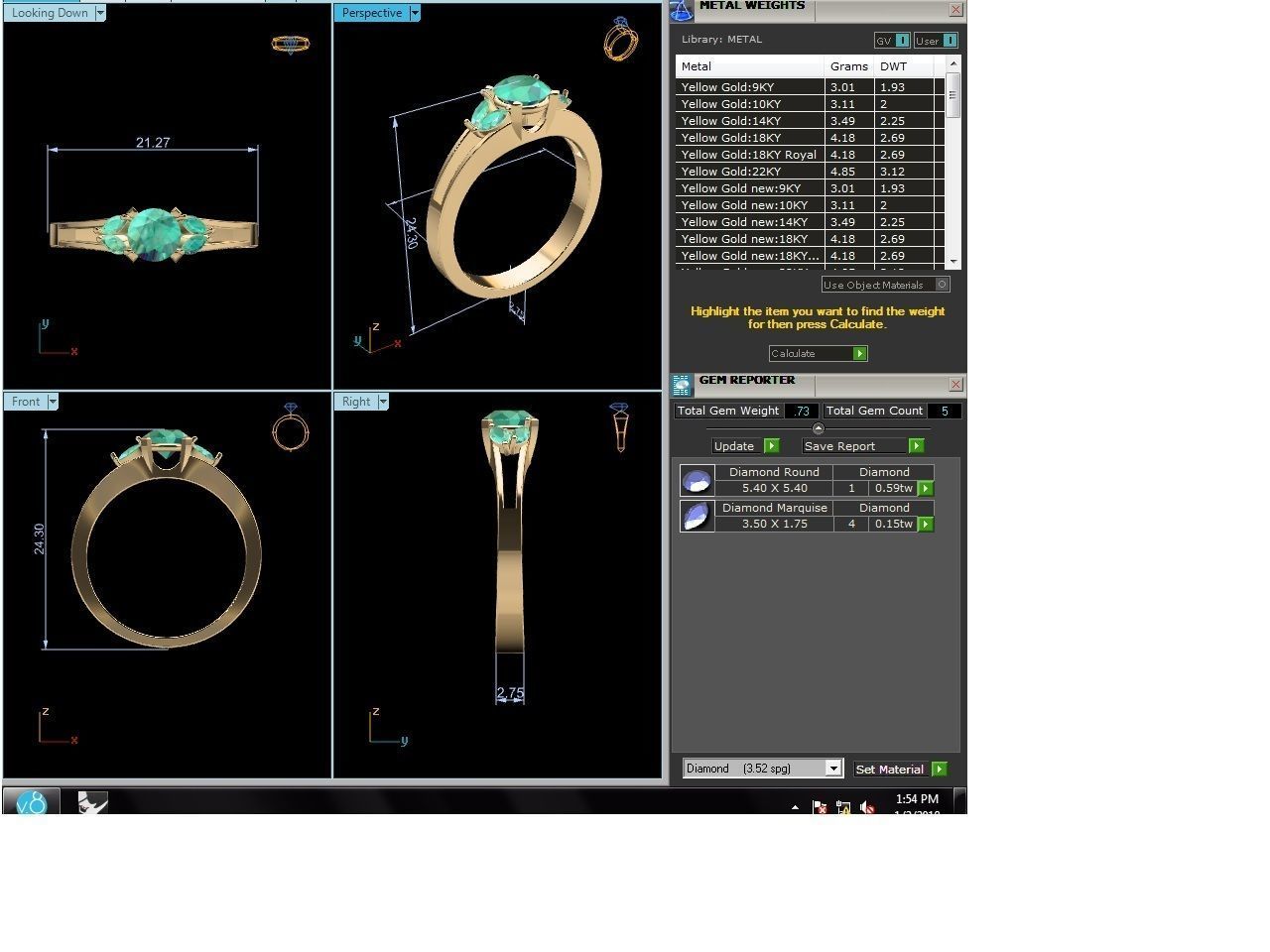The width and height of the screenshot is (1270, 952).
Task: Click the green arrow next to Save Report
Action: (x=916, y=446)
